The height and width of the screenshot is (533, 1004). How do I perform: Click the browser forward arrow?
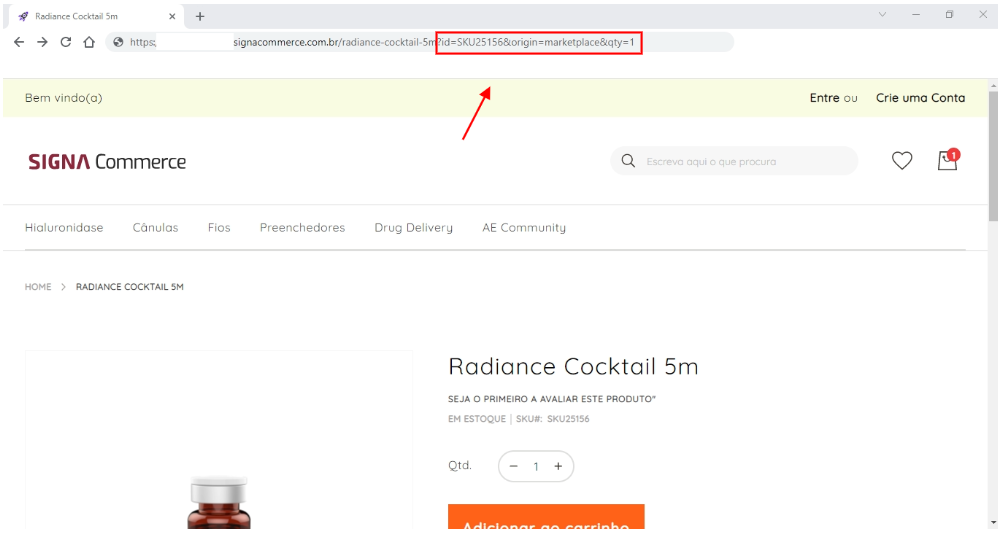click(42, 42)
